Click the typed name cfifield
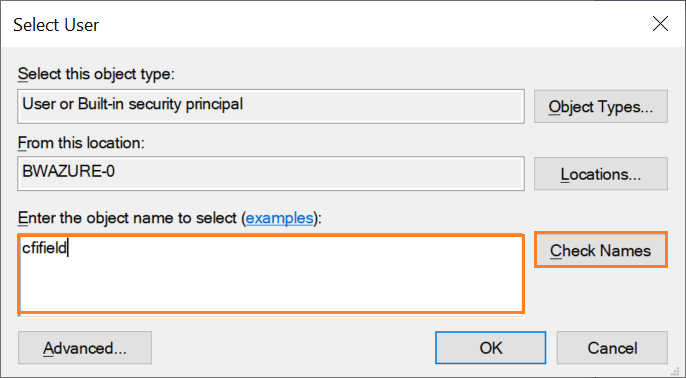The width and height of the screenshot is (686, 378). tap(44, 248)
